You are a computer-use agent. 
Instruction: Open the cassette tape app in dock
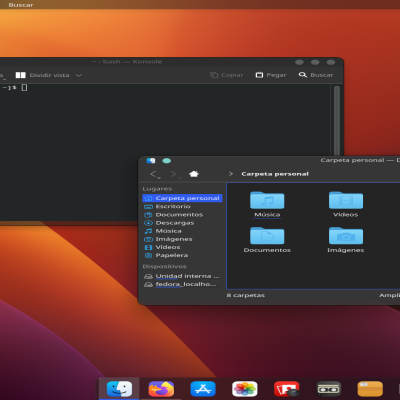[x=328, y=389]
